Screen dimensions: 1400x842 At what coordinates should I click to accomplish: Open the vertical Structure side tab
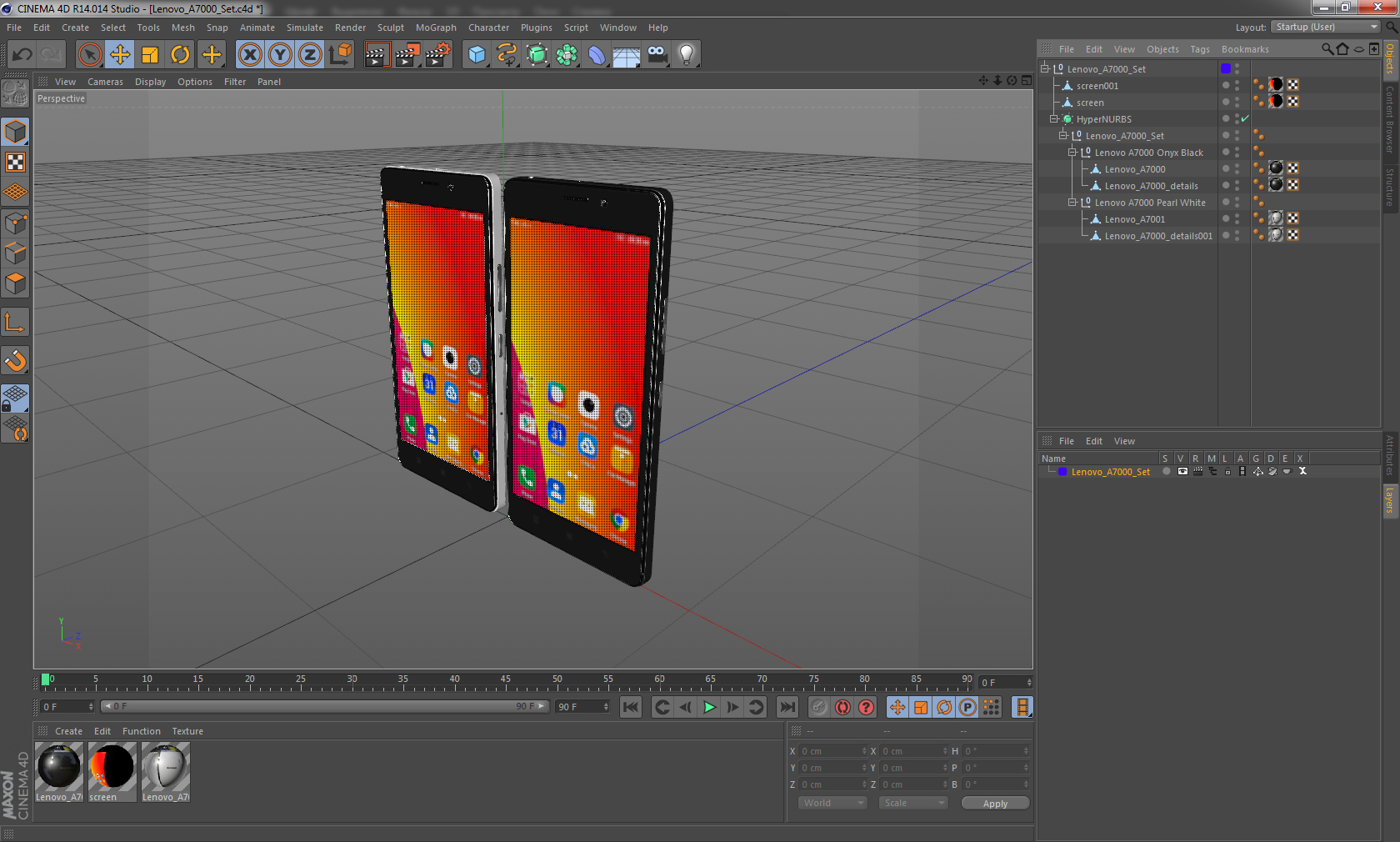1390,188
